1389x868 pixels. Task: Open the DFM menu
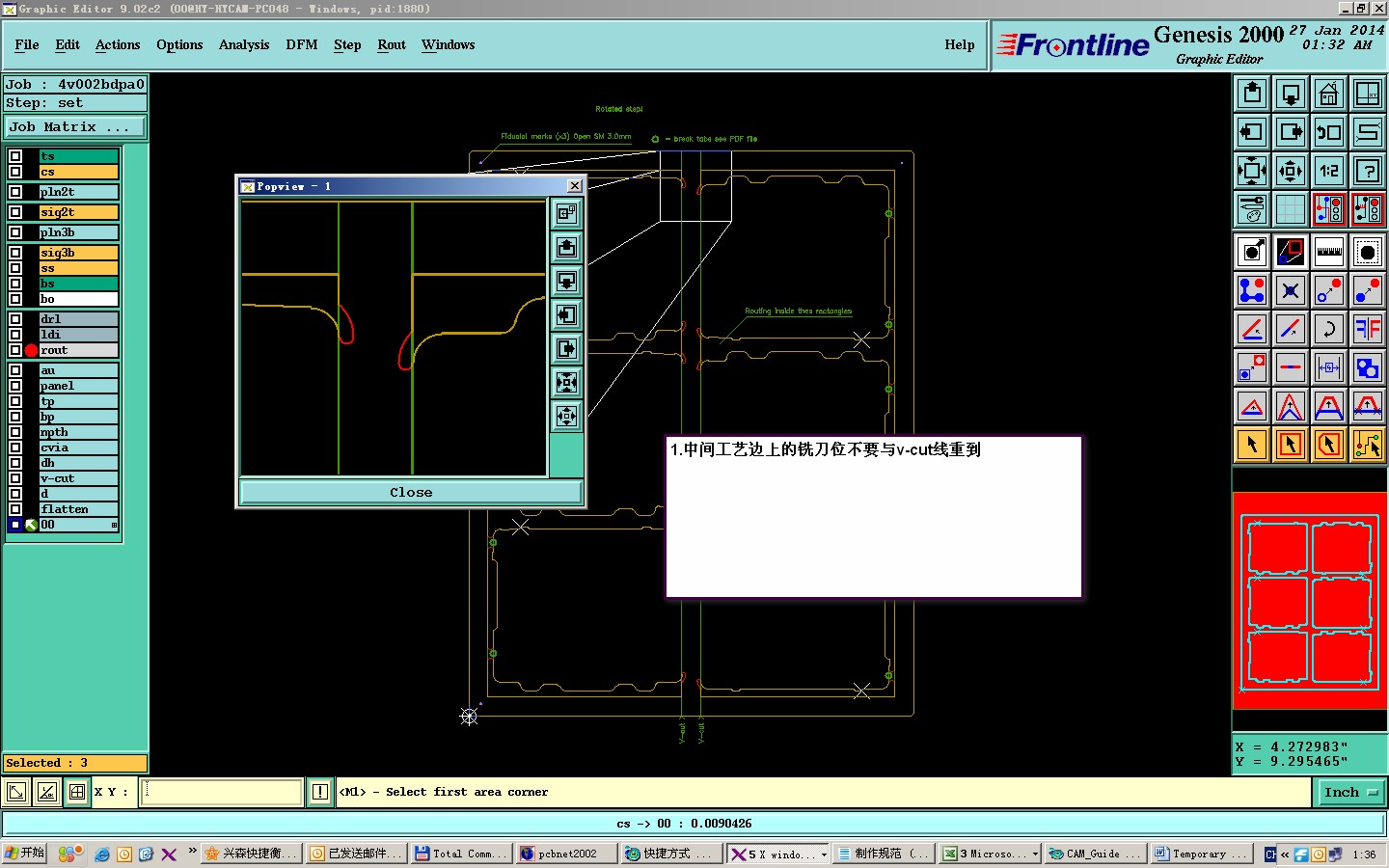pyautogui.click(x=302, y=45)
